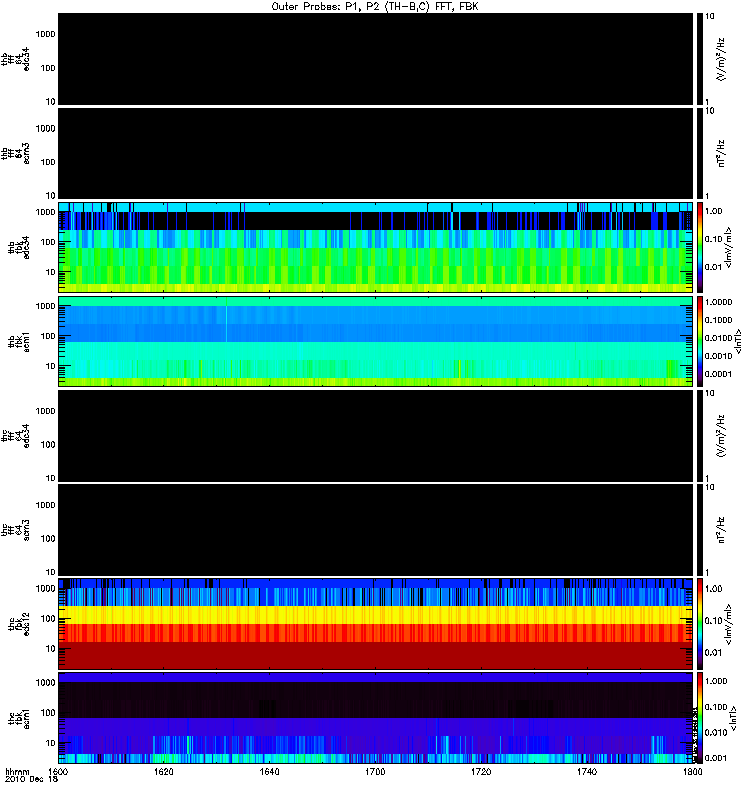Open the thb fbk edc34 spectrogram panel
750x800 pixels.
[x=376, y=247]
